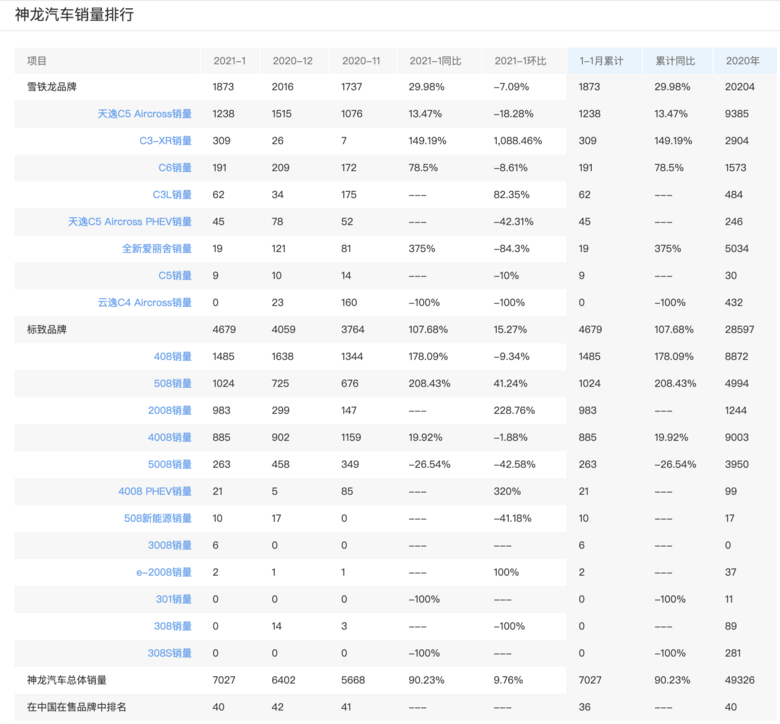Click the 78.5% 2021-1同比 value in C6 row

point(423,168)
